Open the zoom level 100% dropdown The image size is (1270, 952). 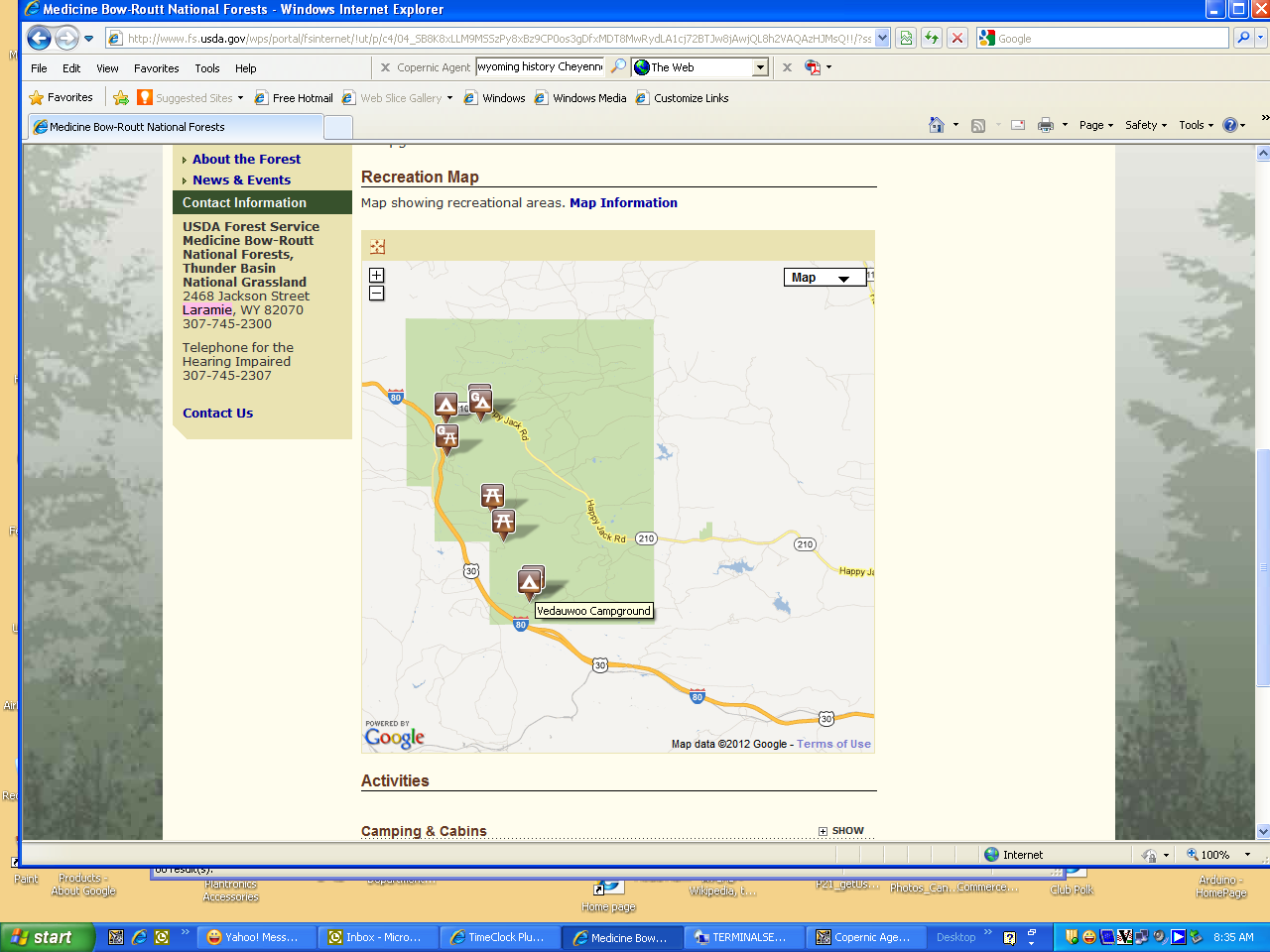pos(1248,855)
